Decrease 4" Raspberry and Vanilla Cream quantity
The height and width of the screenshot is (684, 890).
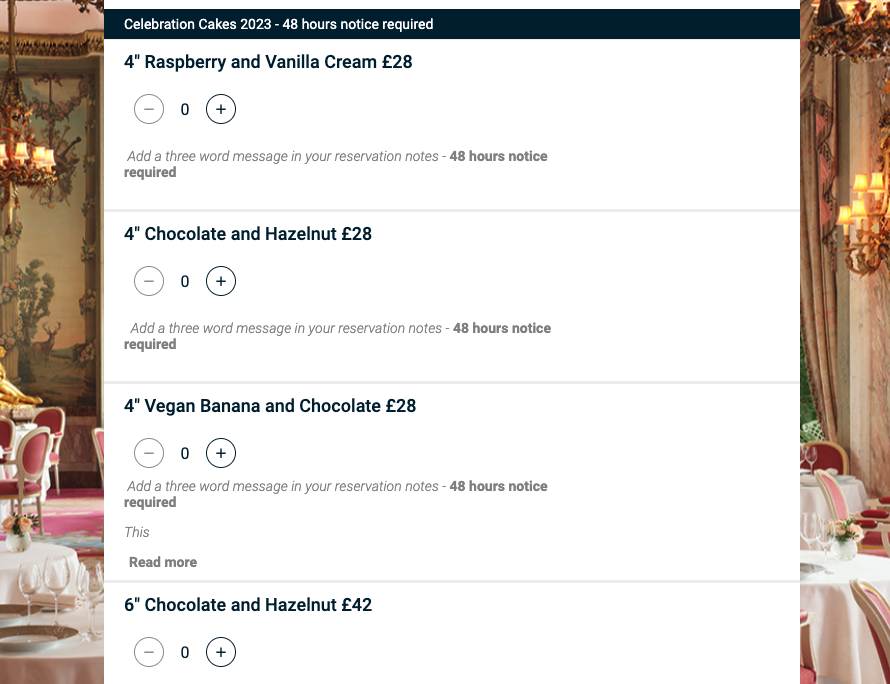coord(149,109)
